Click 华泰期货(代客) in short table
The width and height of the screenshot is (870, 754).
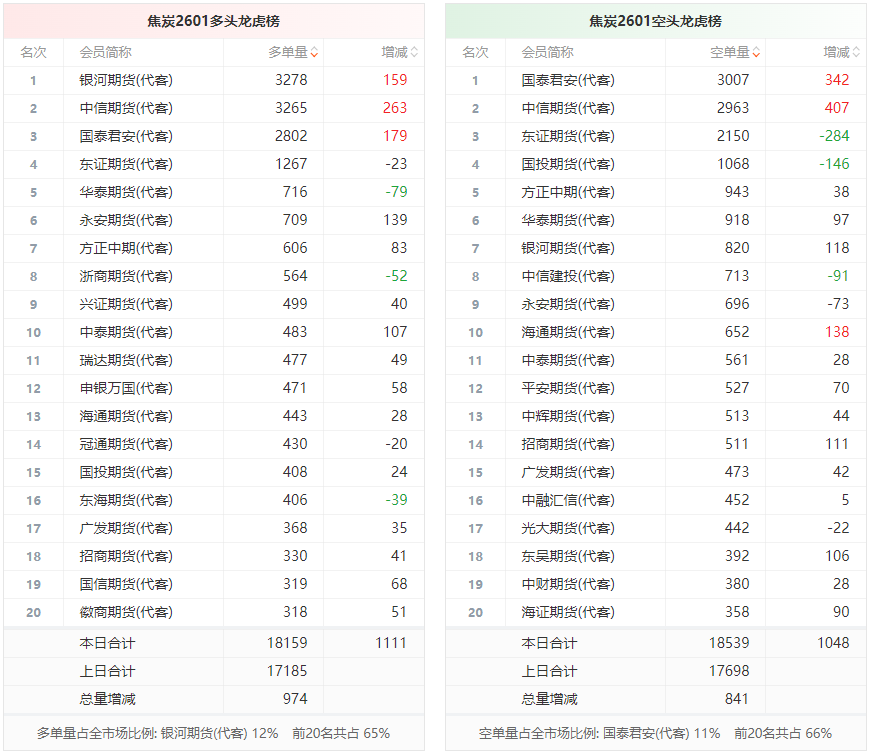(x=568, y=220)
